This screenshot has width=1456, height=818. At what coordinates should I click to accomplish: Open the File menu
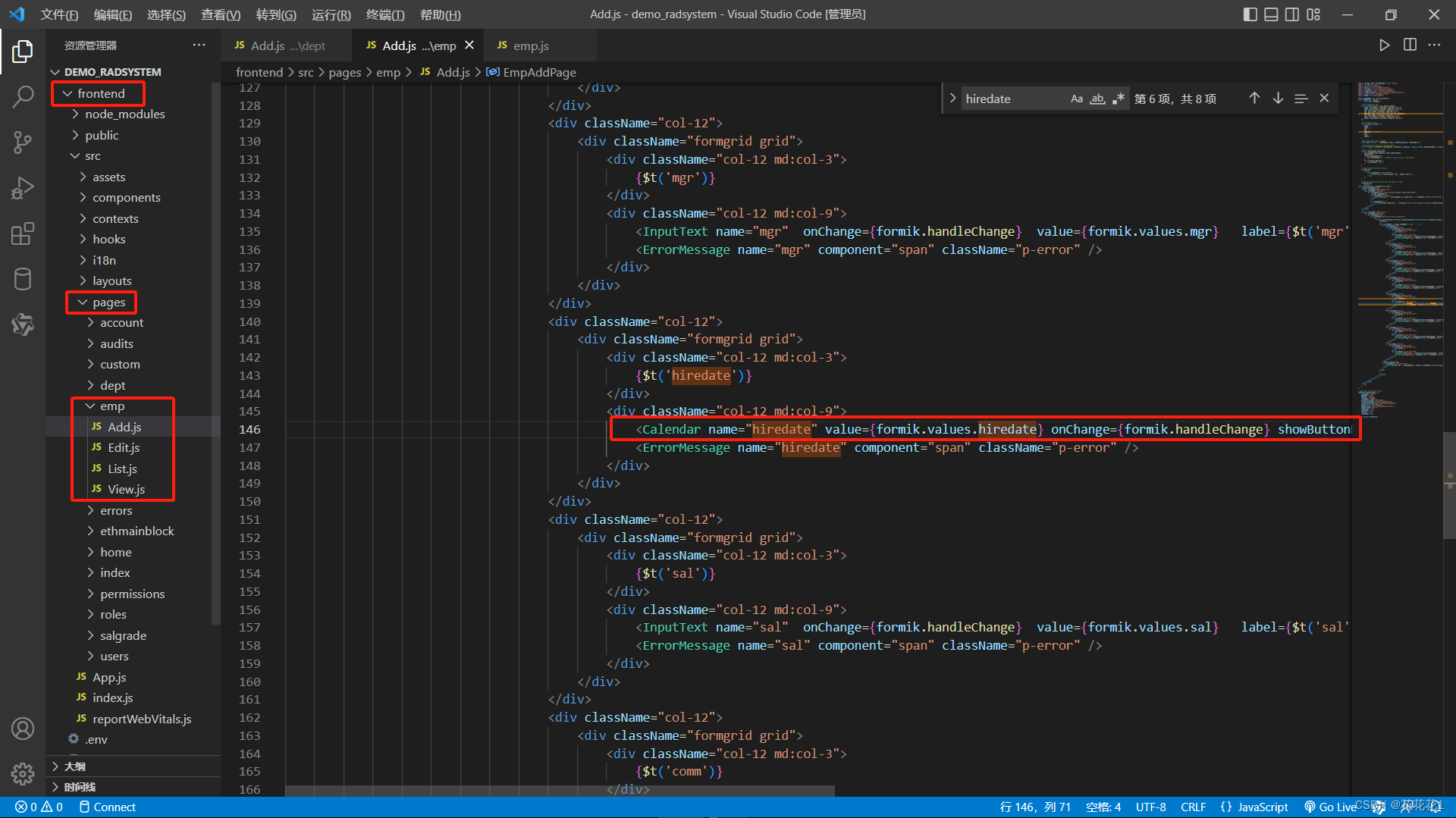point(59,14)
